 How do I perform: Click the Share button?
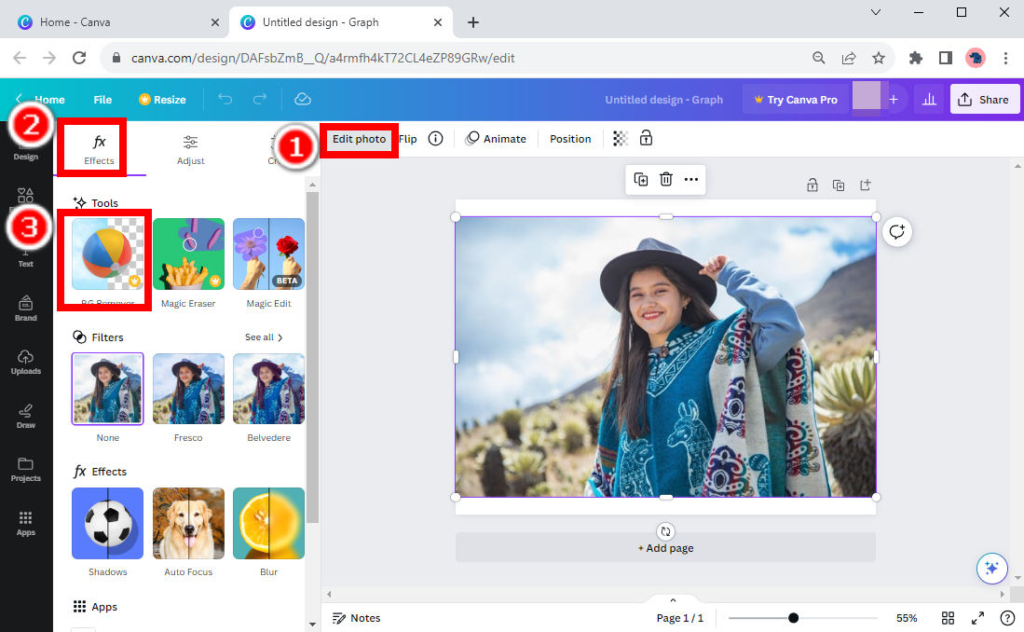coord(984,99)
